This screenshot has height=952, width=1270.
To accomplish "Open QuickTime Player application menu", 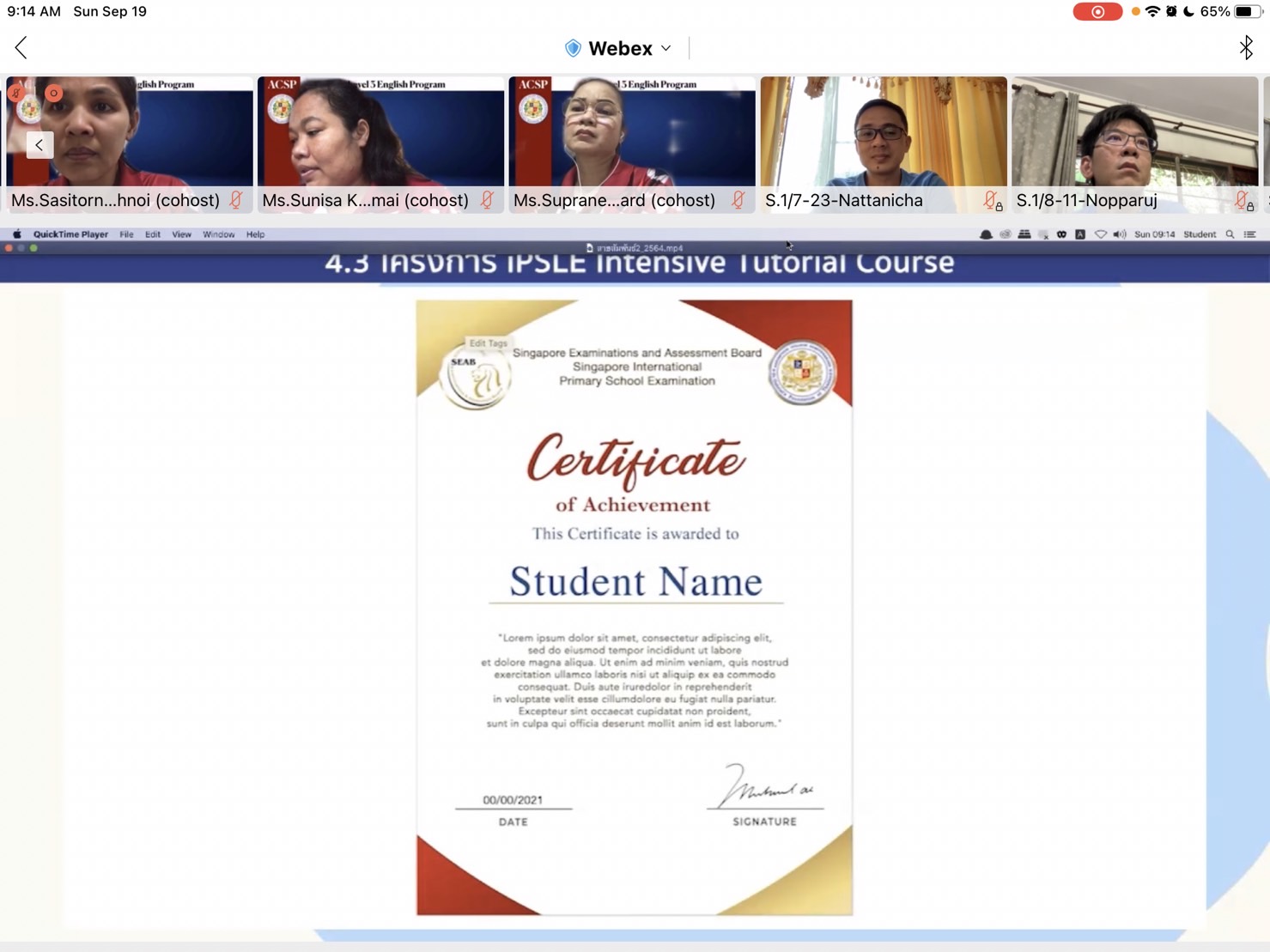I will (x=70, y=234).
